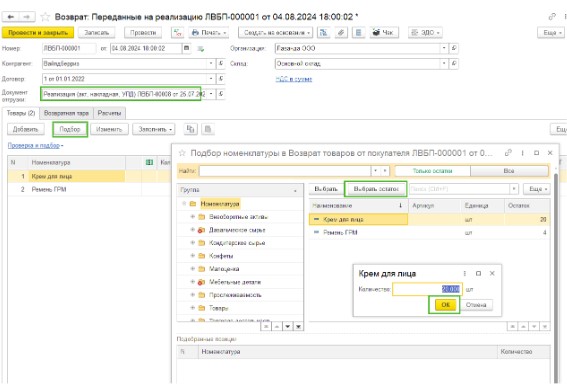The height and width of the screenshot is (388, 567).
Task: Open Создать на основании dropdown
Action: pyautogui.click(x=275, y=33)
